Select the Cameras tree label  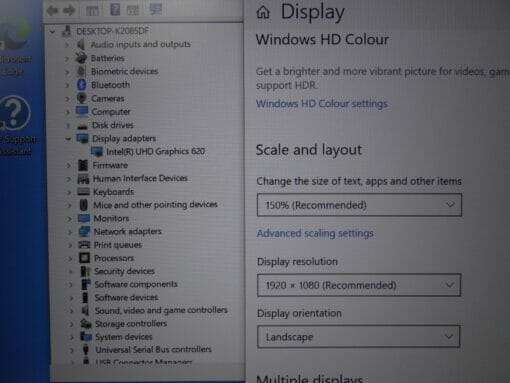coord(107,98)
